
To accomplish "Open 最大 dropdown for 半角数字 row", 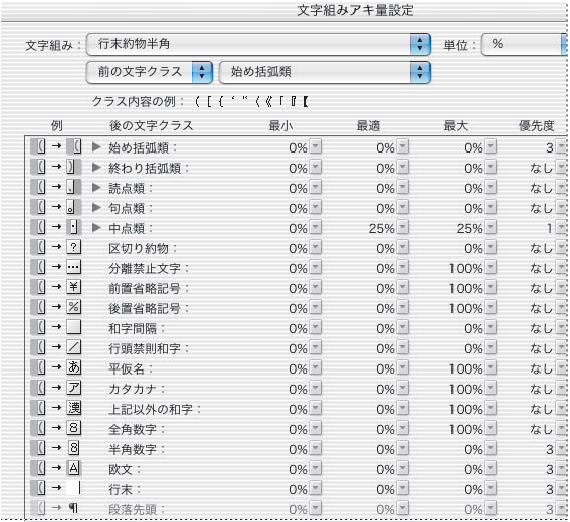I will point(491,449).
